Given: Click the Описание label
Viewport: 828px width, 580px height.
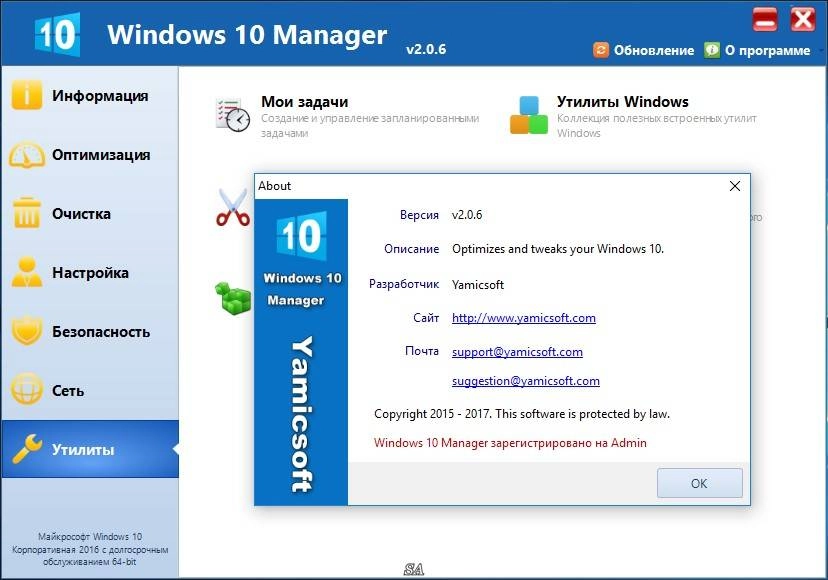Looking at the screenshot, I should click(411, 249).
